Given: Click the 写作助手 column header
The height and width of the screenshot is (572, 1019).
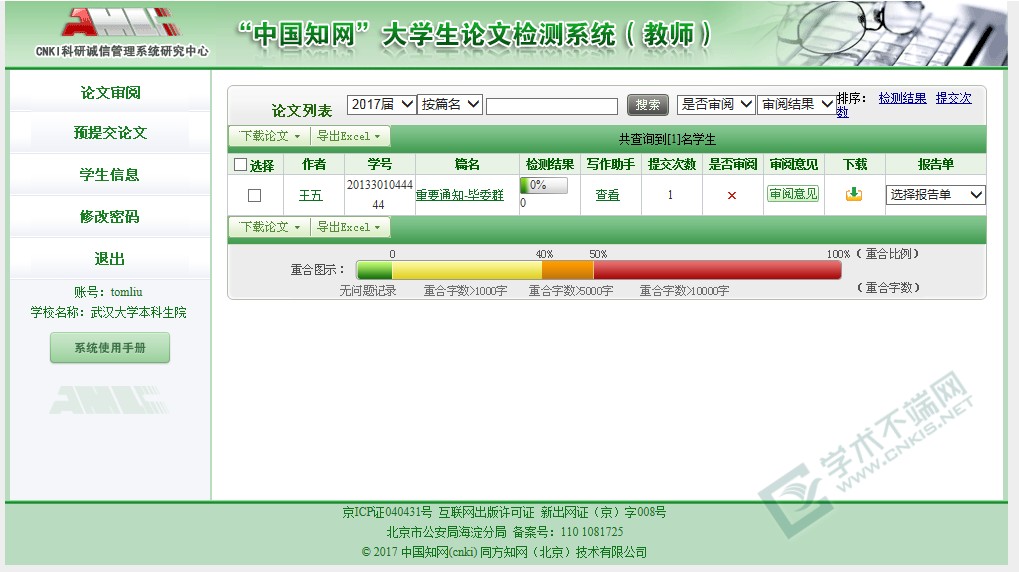Looking at the screenshot, I should tap(610, 164).
